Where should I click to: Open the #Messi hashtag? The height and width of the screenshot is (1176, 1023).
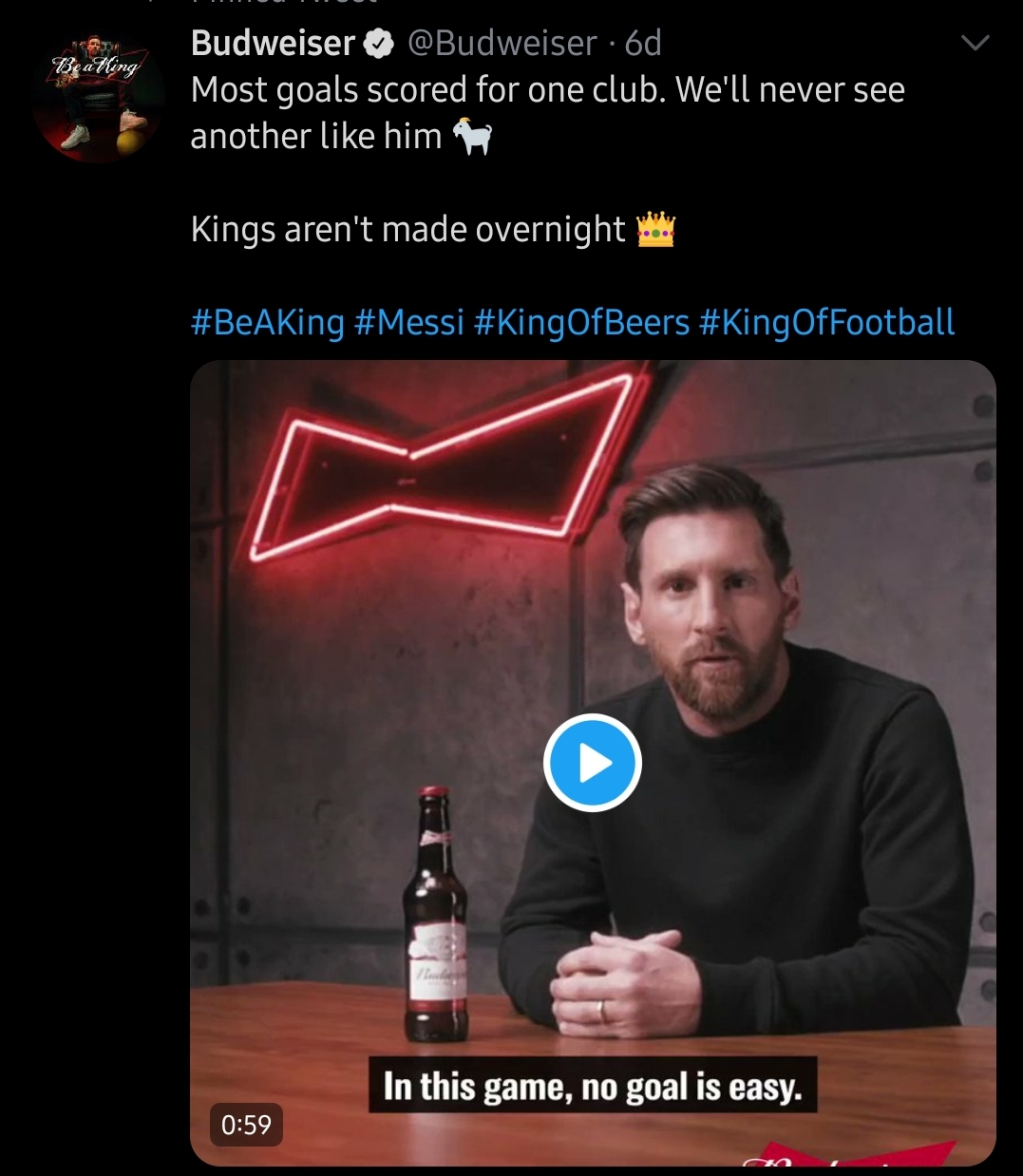(x=408, y=323)
